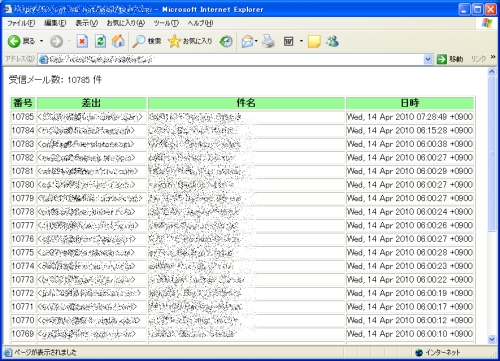This screenshot has width=500, height=361.
Task: Open the ヘルプ(H) menu
Action: tap(200, 23)
